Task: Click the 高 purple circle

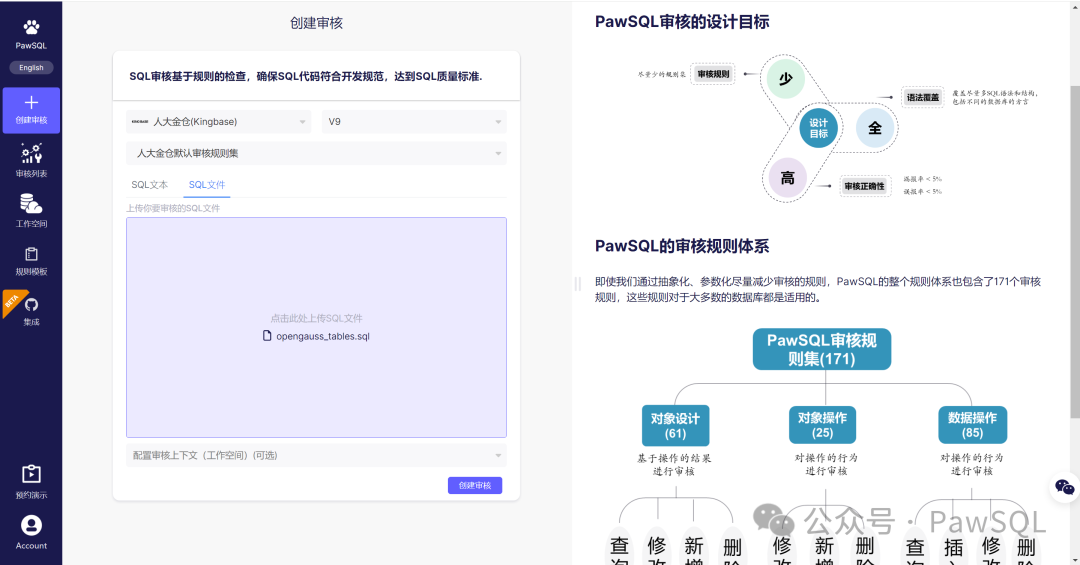Action: (x=787, y=178)
